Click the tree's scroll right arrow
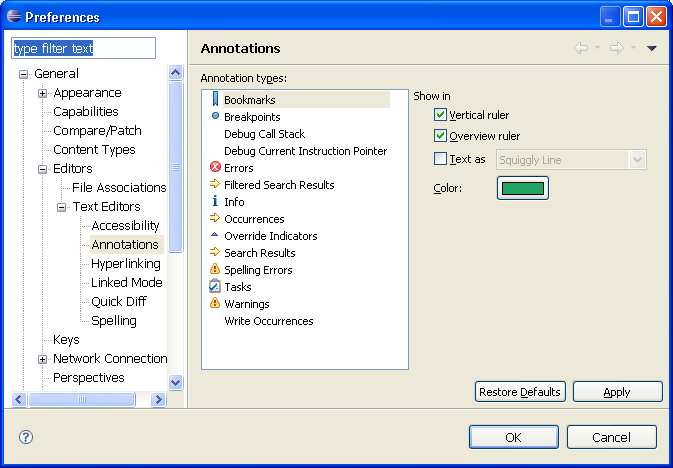The image size is (673, 468). (158, 399)
